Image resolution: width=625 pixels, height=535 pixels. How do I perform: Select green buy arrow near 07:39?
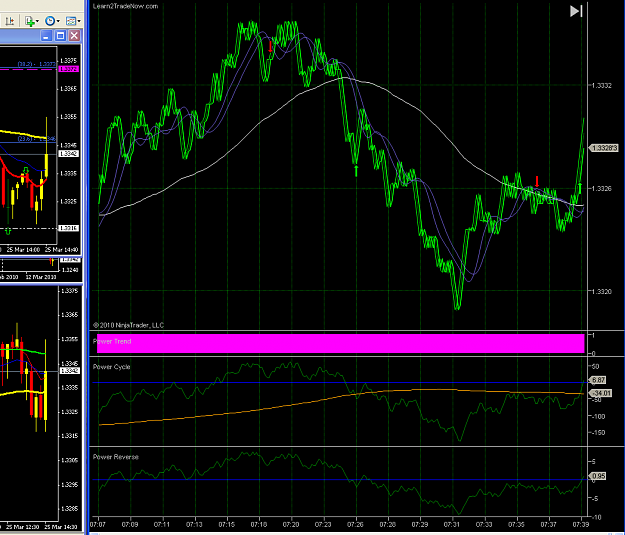(580, 188)
